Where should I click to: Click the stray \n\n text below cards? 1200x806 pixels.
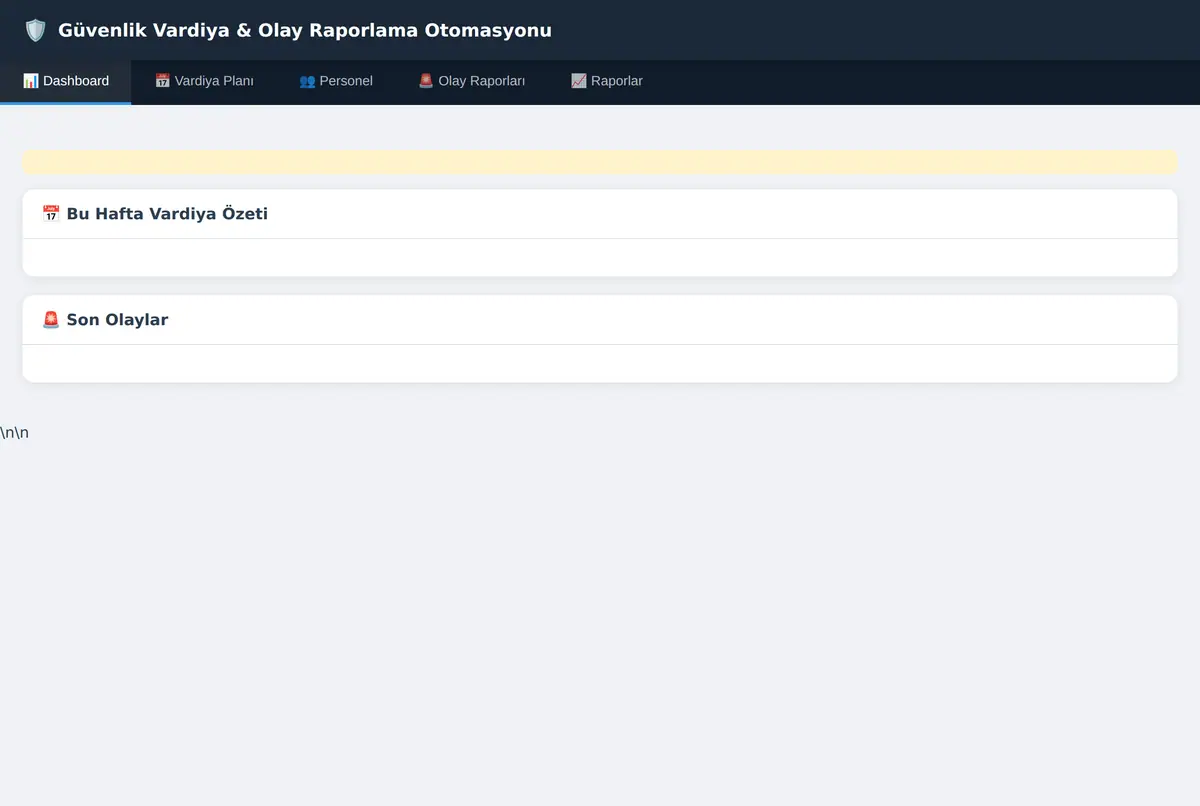(14, 433)
